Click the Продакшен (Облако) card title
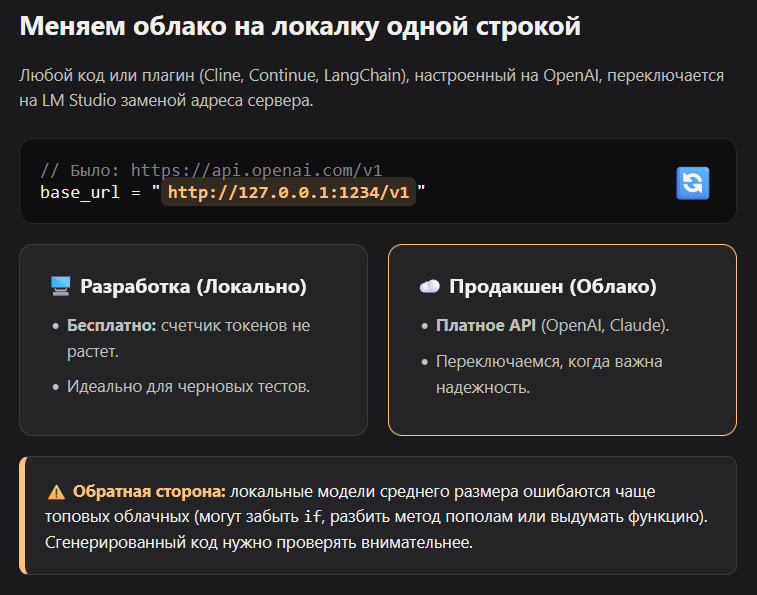 pos(553,286)
